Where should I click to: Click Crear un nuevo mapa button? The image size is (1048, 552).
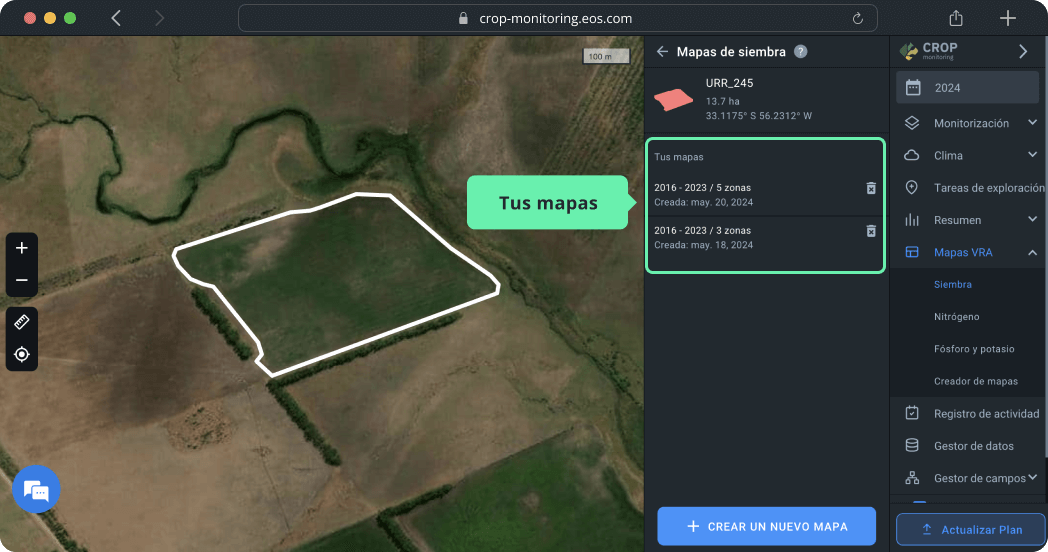pyautogui.click(x=766, y=526)
